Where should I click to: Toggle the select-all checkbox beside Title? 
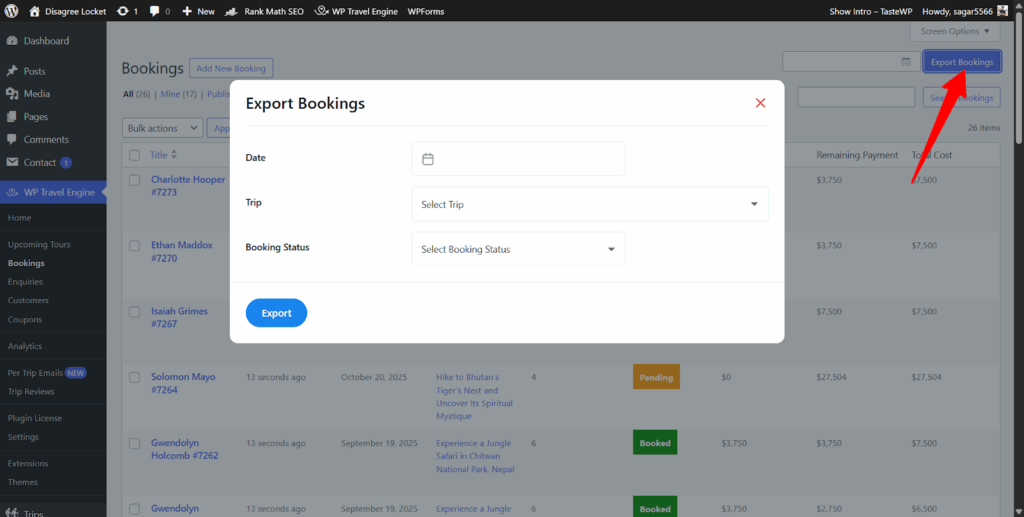click(134, 155)
